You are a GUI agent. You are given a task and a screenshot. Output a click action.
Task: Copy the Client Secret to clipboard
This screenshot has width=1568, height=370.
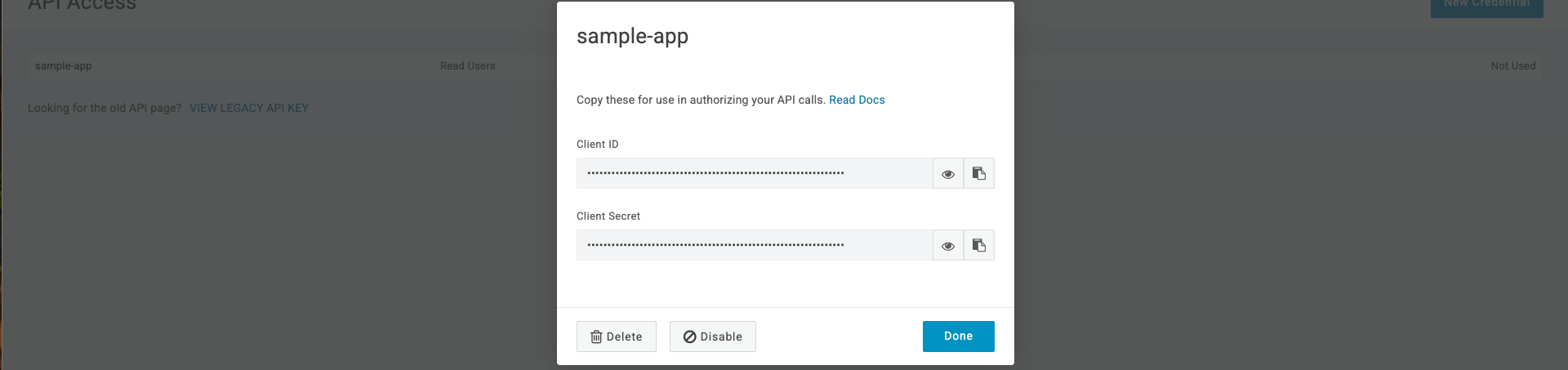coord(979,245)
